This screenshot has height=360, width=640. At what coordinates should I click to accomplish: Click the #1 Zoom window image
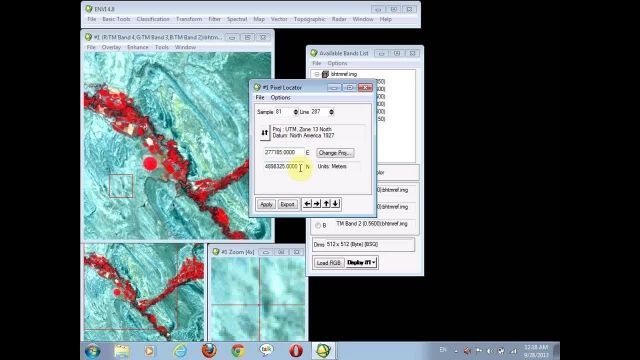(x=258, y=299)
